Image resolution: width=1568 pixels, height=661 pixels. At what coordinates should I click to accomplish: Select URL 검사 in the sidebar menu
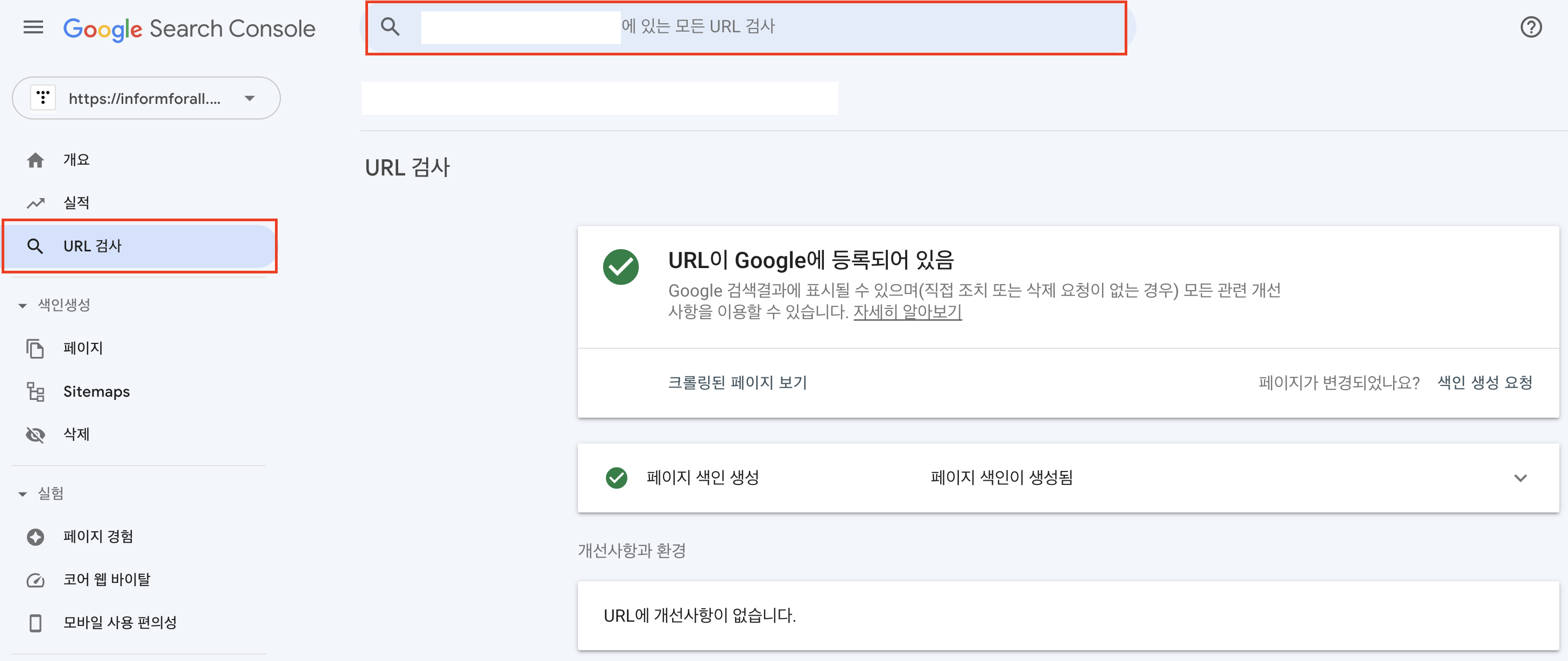point(92,245)
